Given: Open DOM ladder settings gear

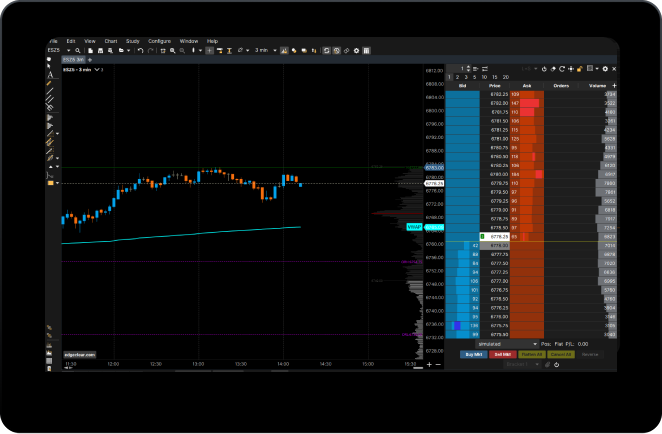Looking at the screenshot, I should pyautogui.click(x=607, y=69).
